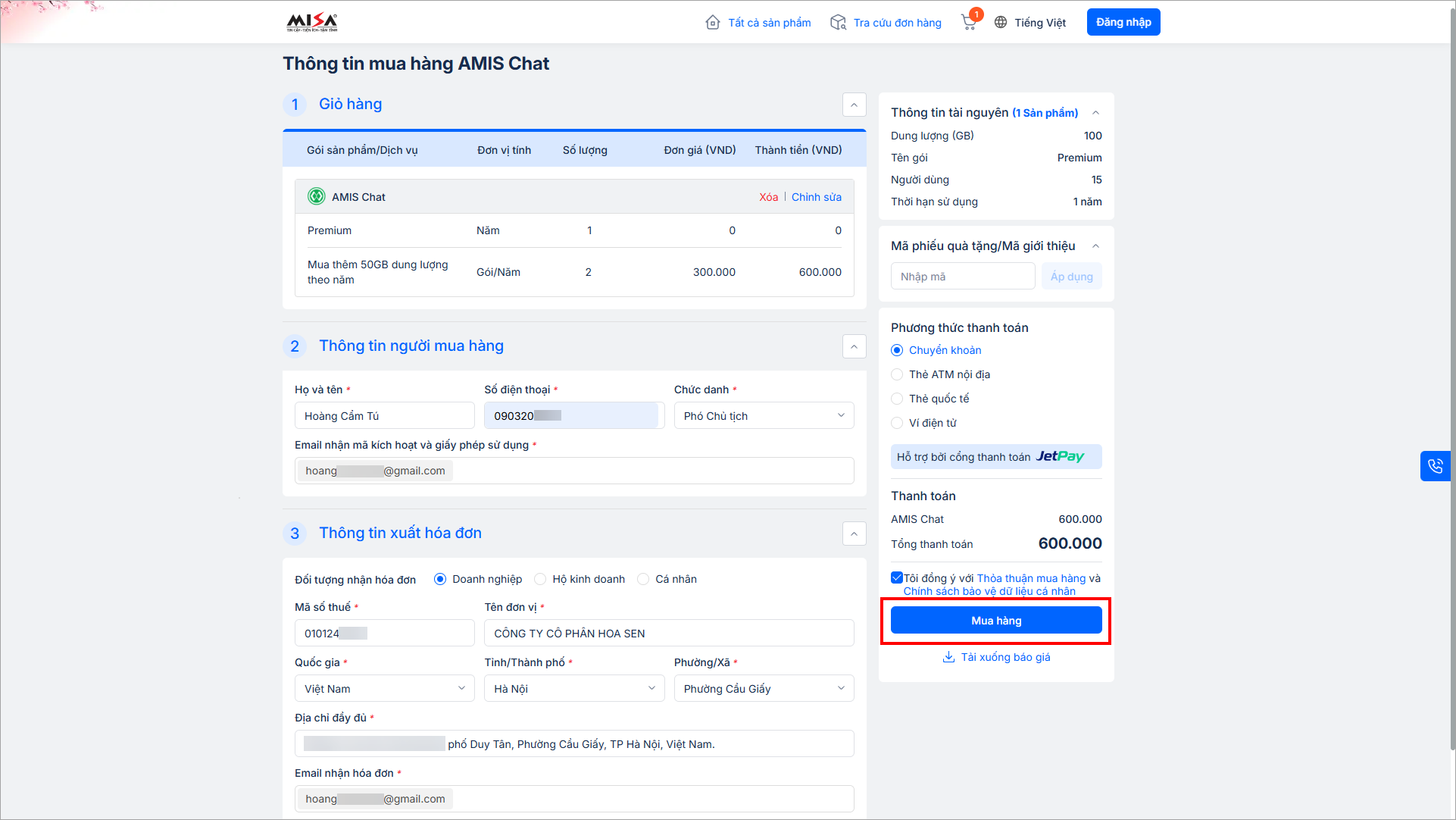Screen dimensions: 1456x820
Task: Choose Cá nhân as invoice recipient
Action: click(643, 579)
